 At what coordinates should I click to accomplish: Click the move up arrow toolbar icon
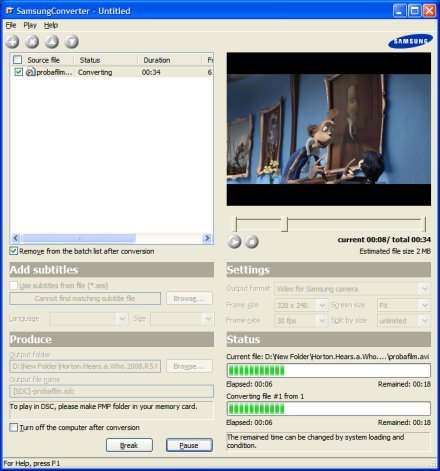click(x=52, y=42)
